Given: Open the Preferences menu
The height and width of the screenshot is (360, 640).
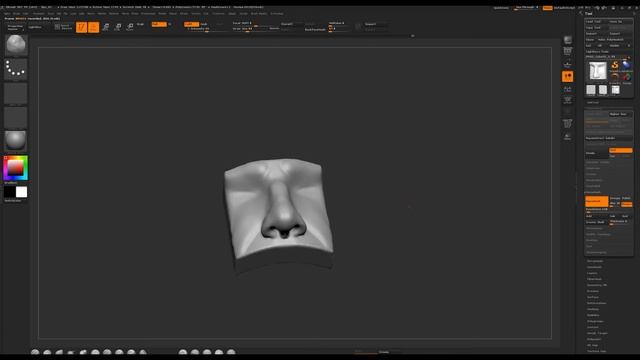Looking at the screenshot, I should pyautogui.click(x=148, y=13).
